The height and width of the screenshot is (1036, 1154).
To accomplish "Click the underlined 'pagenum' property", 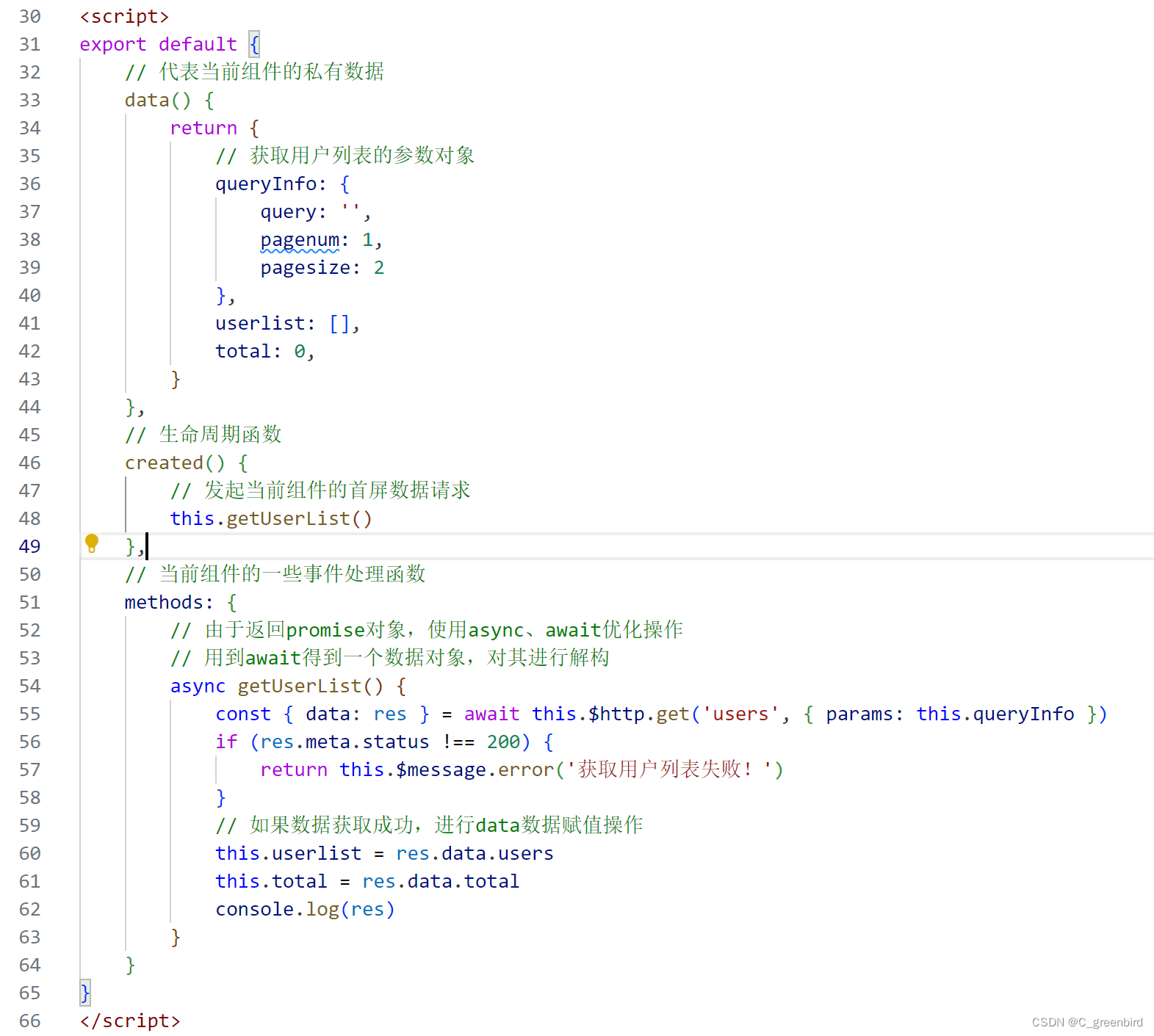I will (300, 239).
